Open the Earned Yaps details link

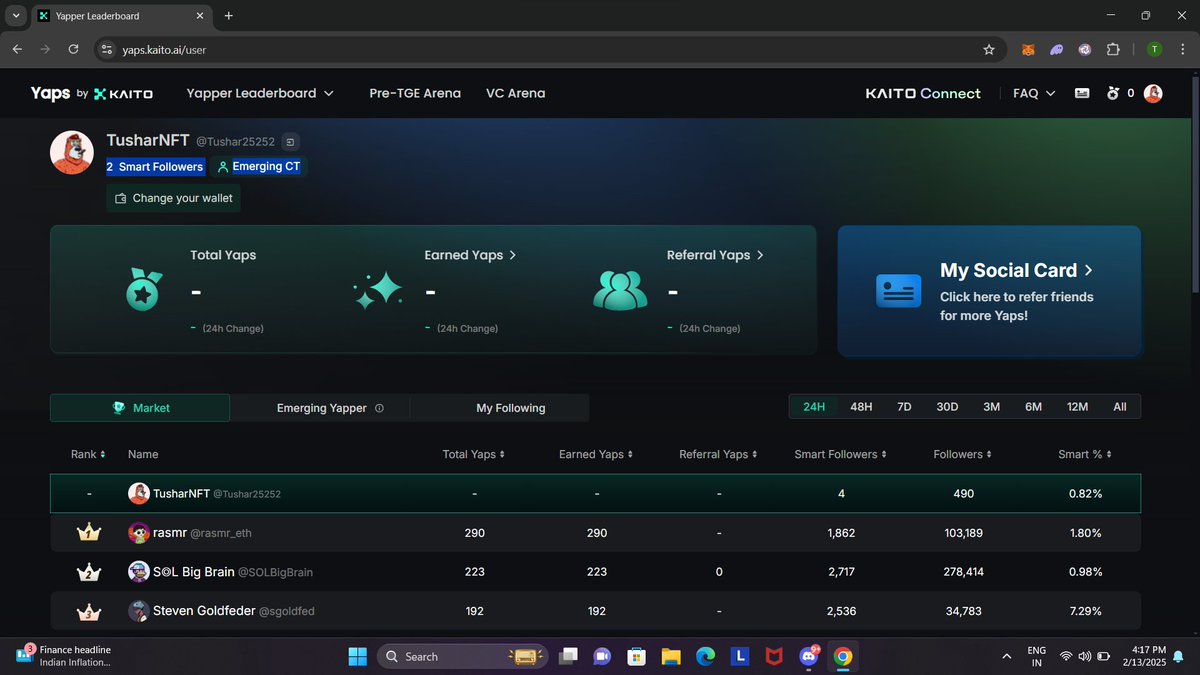tap(470, 255)
